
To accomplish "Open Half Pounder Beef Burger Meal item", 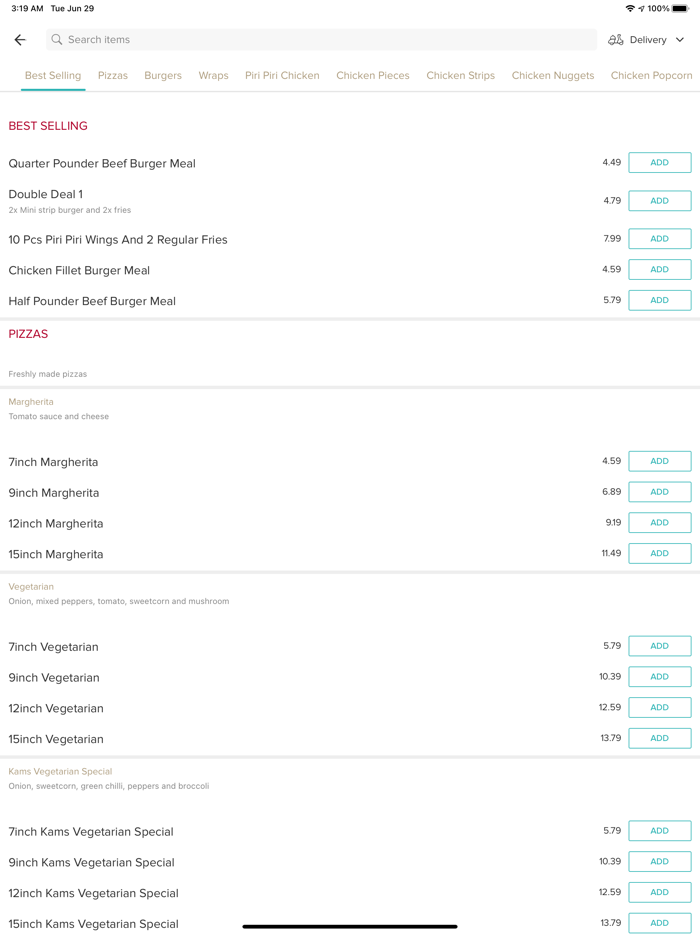I will pyautogui.click(x=92, y=301).
